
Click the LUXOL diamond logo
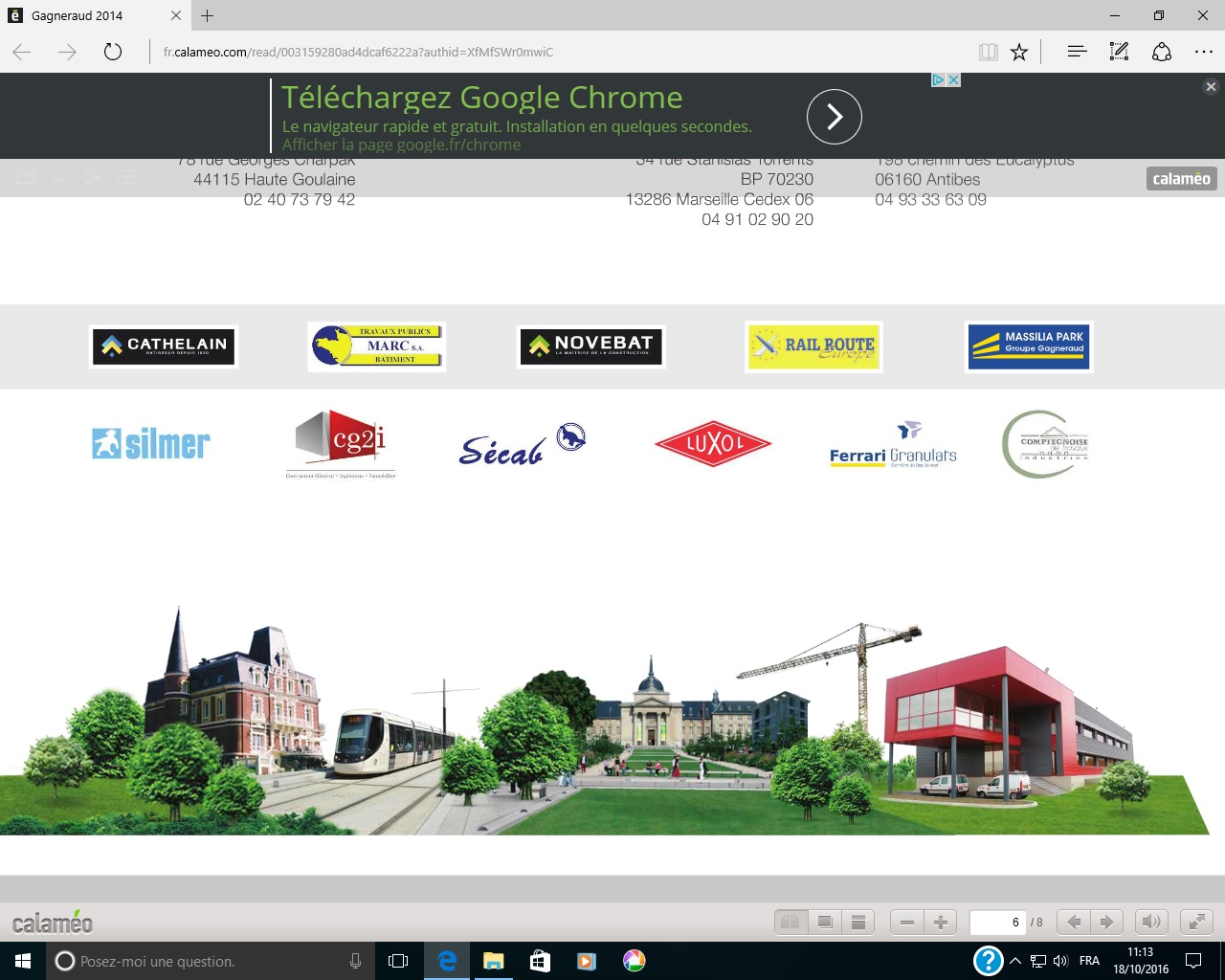[713, 443]
